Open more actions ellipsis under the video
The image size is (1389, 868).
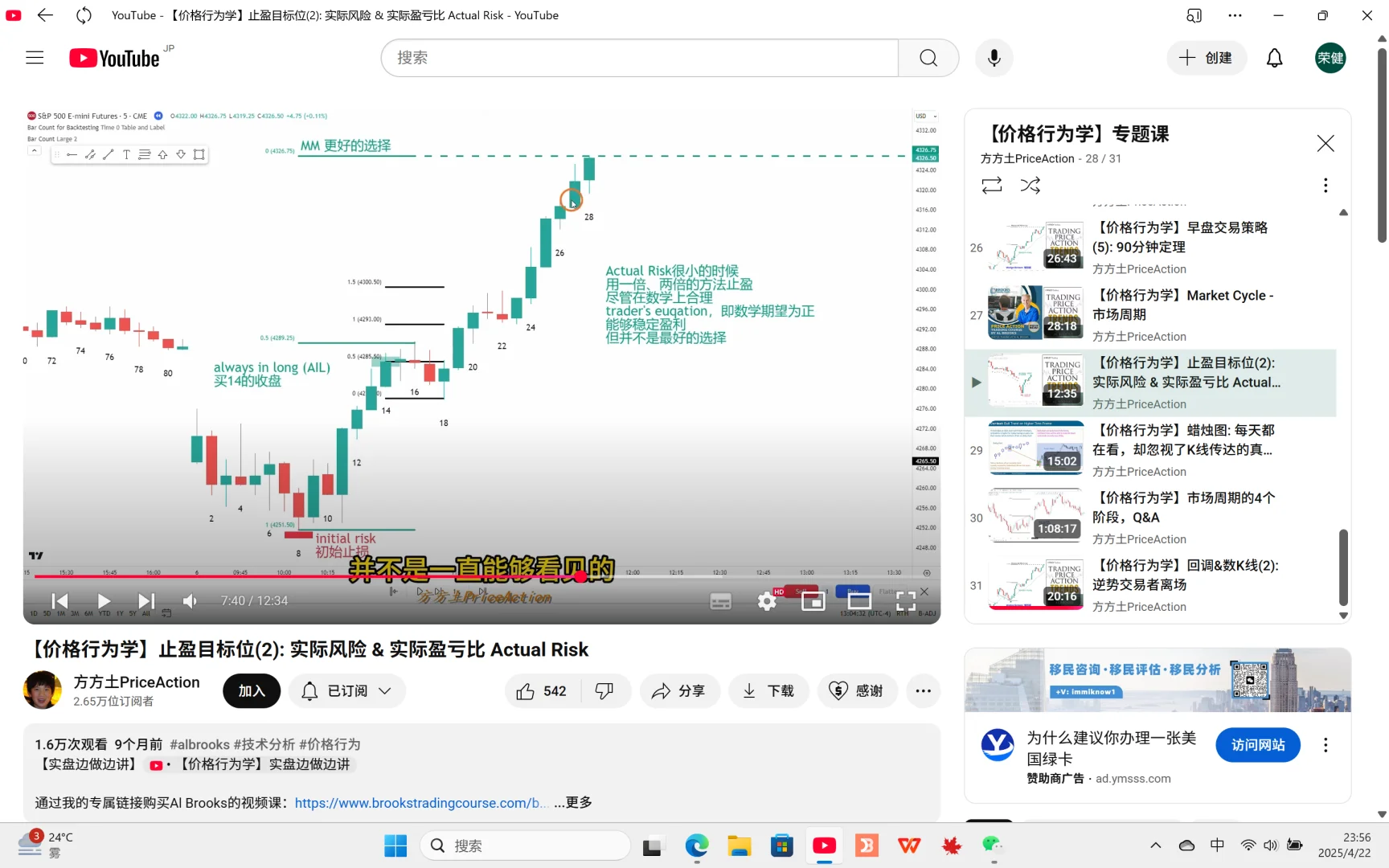[924, 691]
